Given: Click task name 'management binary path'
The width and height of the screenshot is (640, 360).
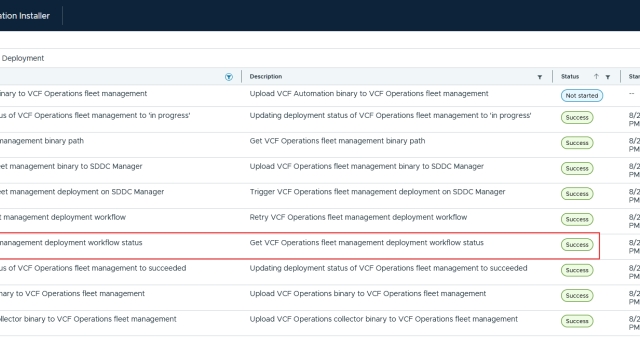Looking at the screenshot, I should point(42,141).
